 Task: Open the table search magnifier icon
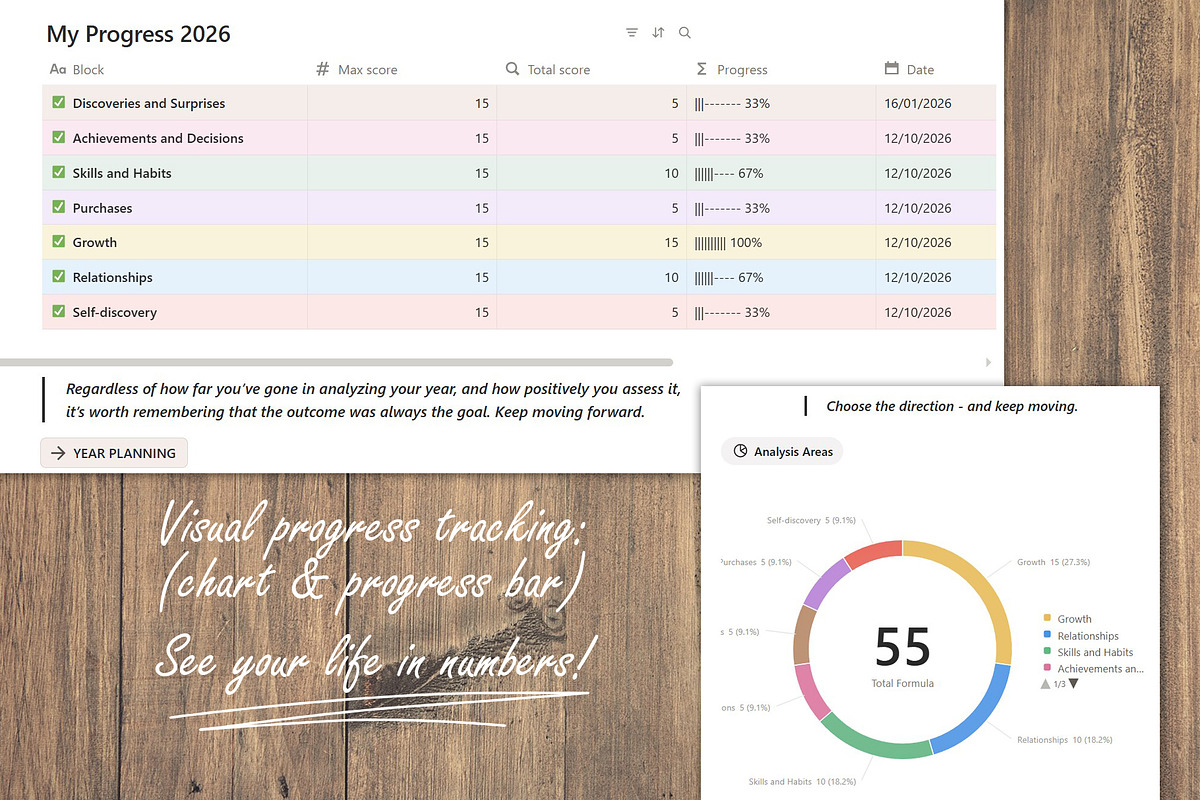[x=685, y=33]
